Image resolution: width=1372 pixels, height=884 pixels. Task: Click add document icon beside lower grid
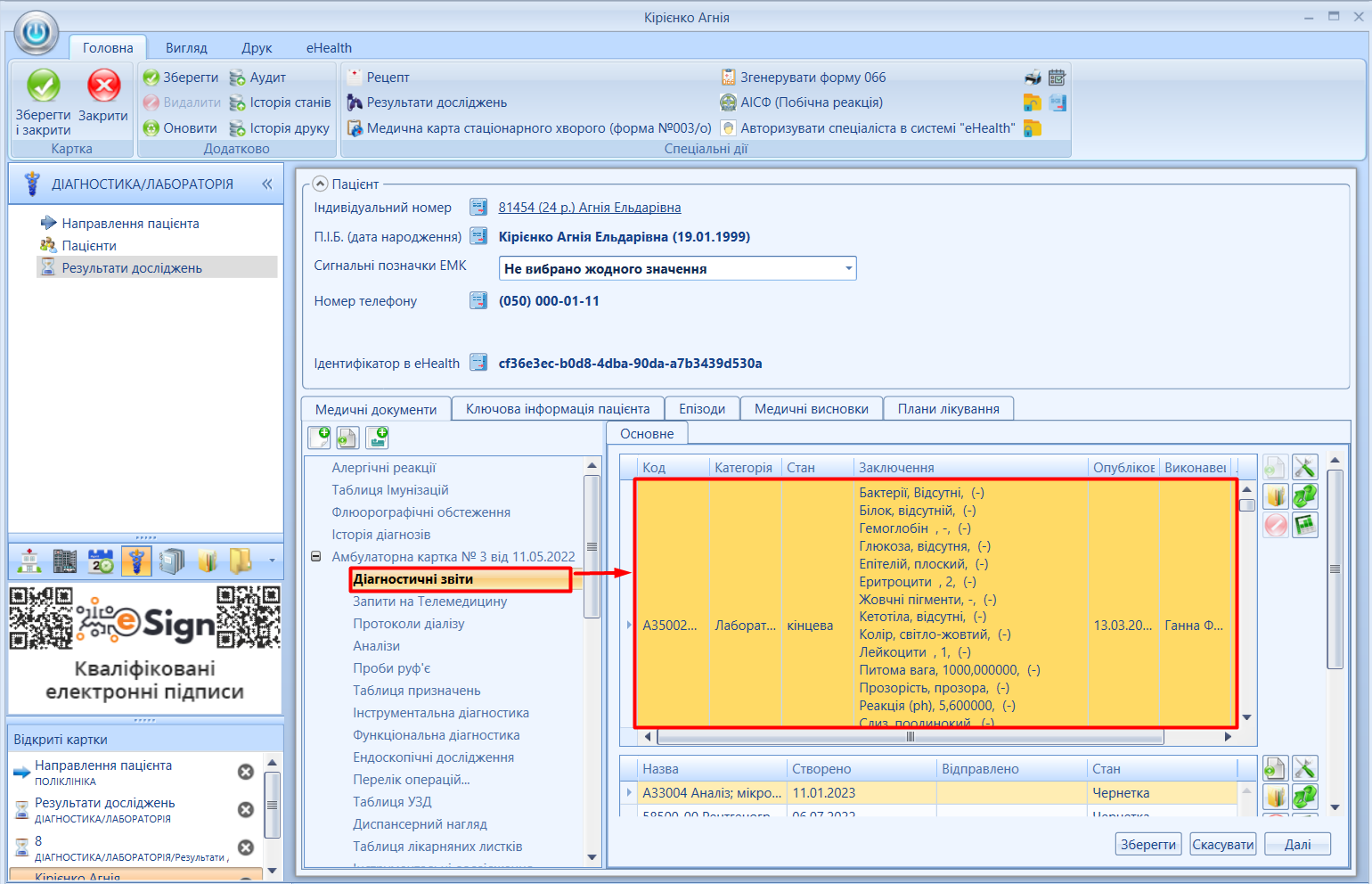[x=1276, y=768]
